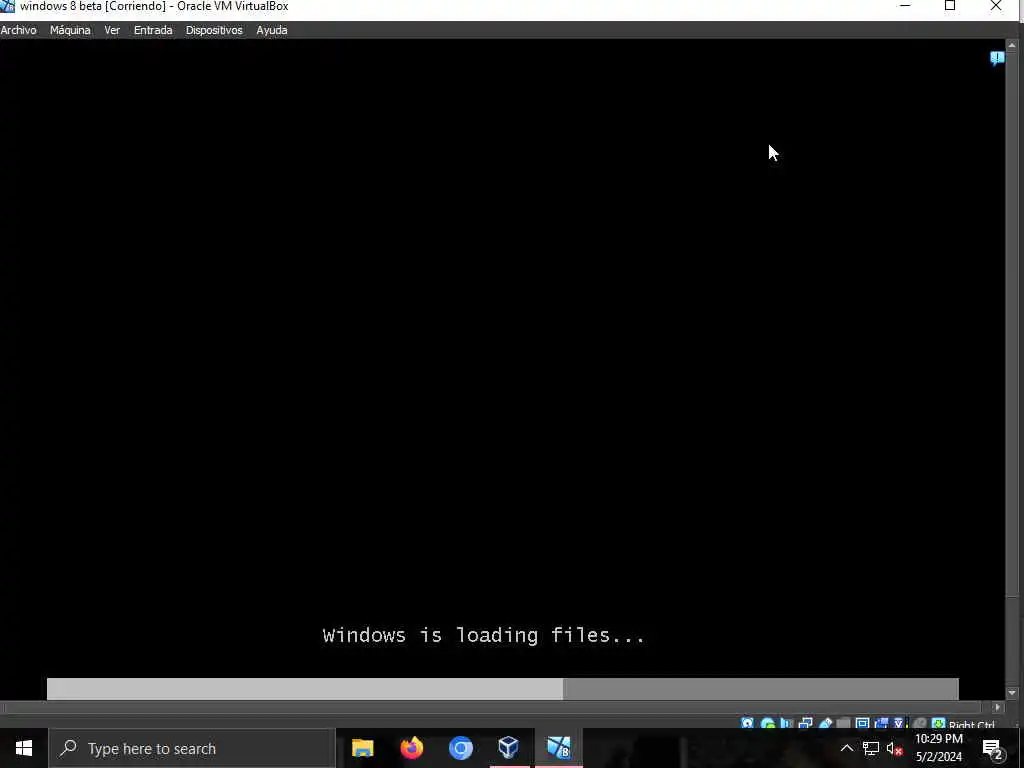Click the network adapters status icon

(805, 724)
